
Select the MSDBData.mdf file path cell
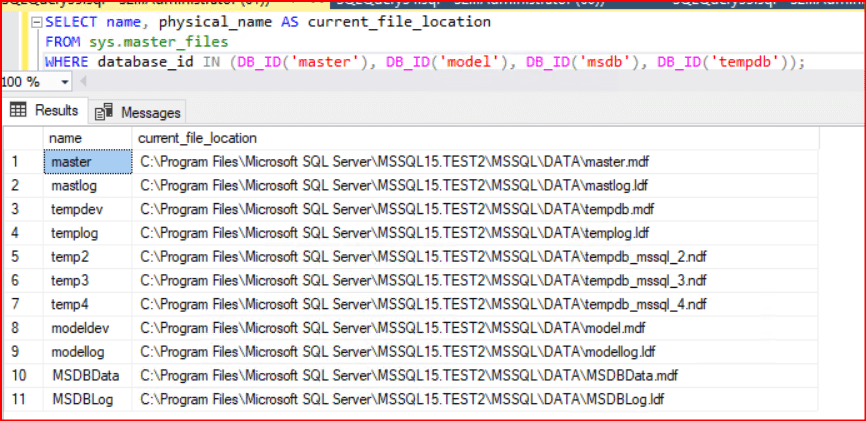tap(408, 376)
